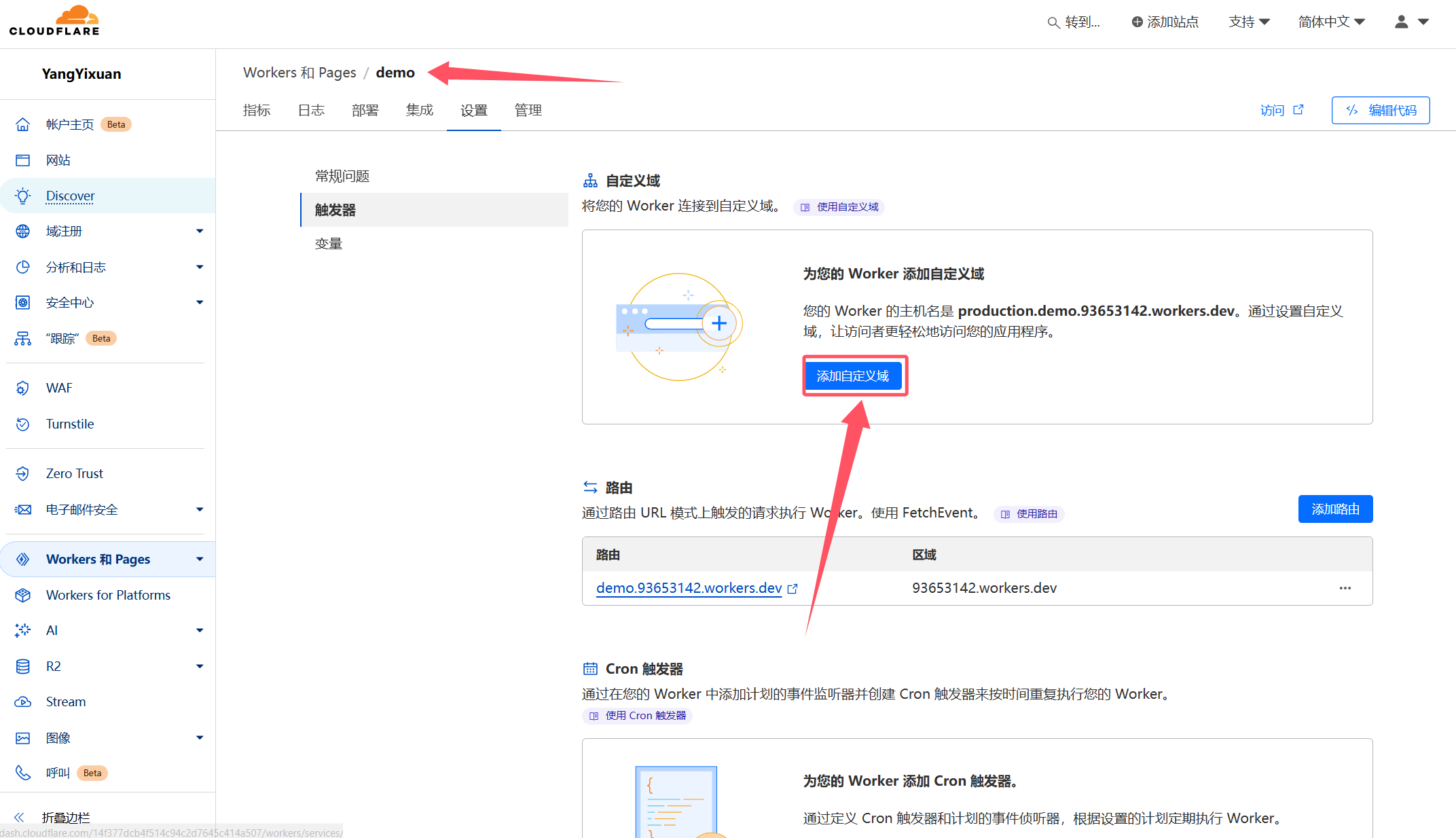
Task: Click the Zero Trust icon
Action: point(23,473)
